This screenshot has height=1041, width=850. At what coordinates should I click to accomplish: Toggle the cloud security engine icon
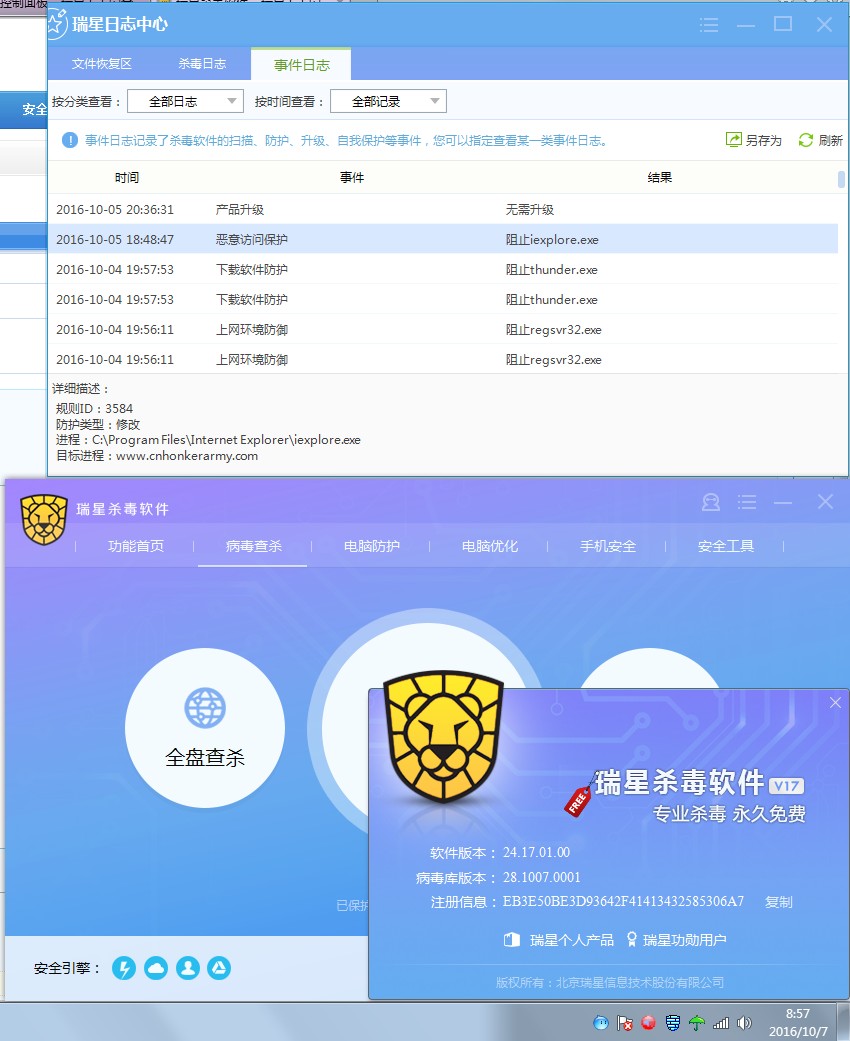pyautogui.click(x=156, y=968)
